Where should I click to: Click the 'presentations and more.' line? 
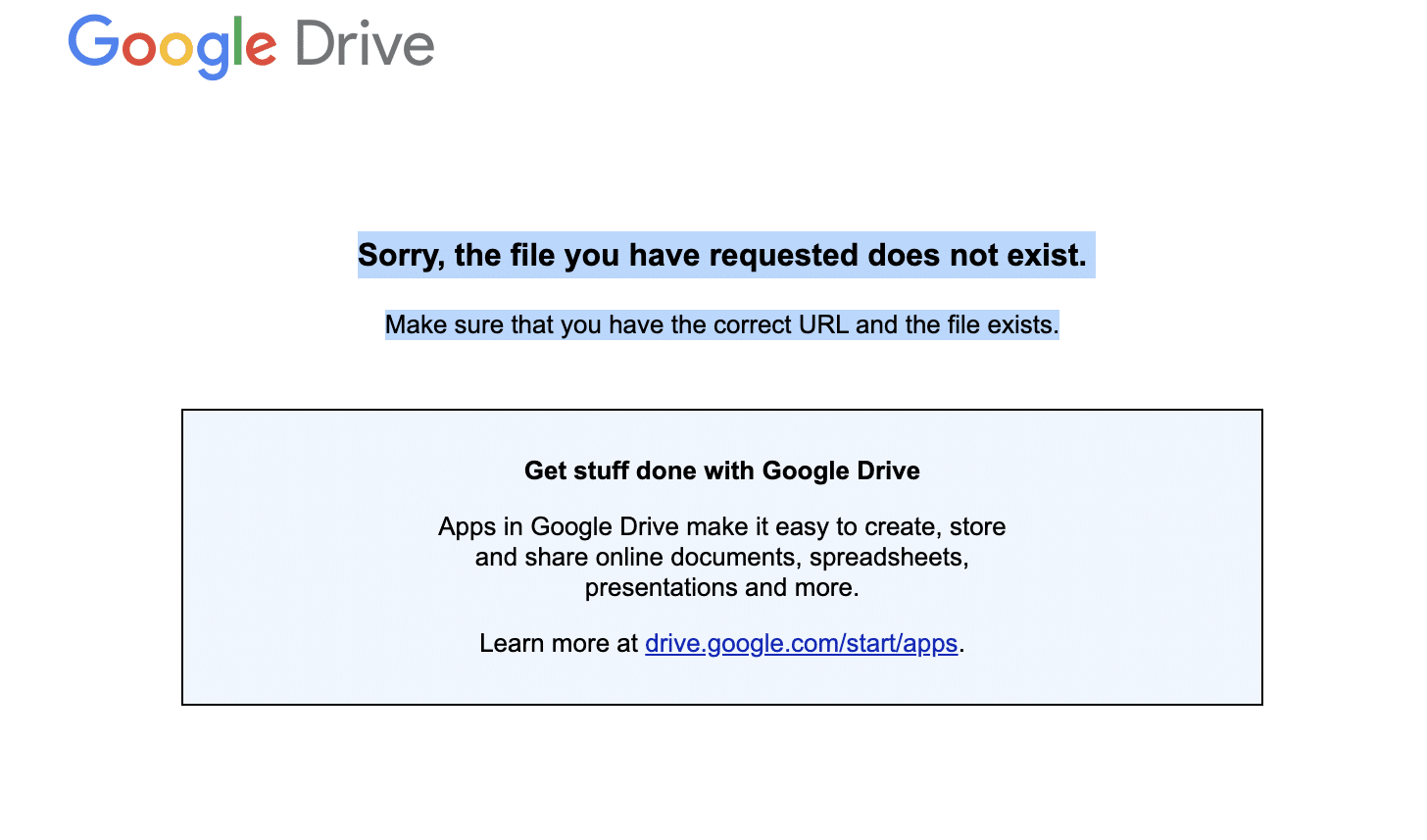tap(721, 587)
